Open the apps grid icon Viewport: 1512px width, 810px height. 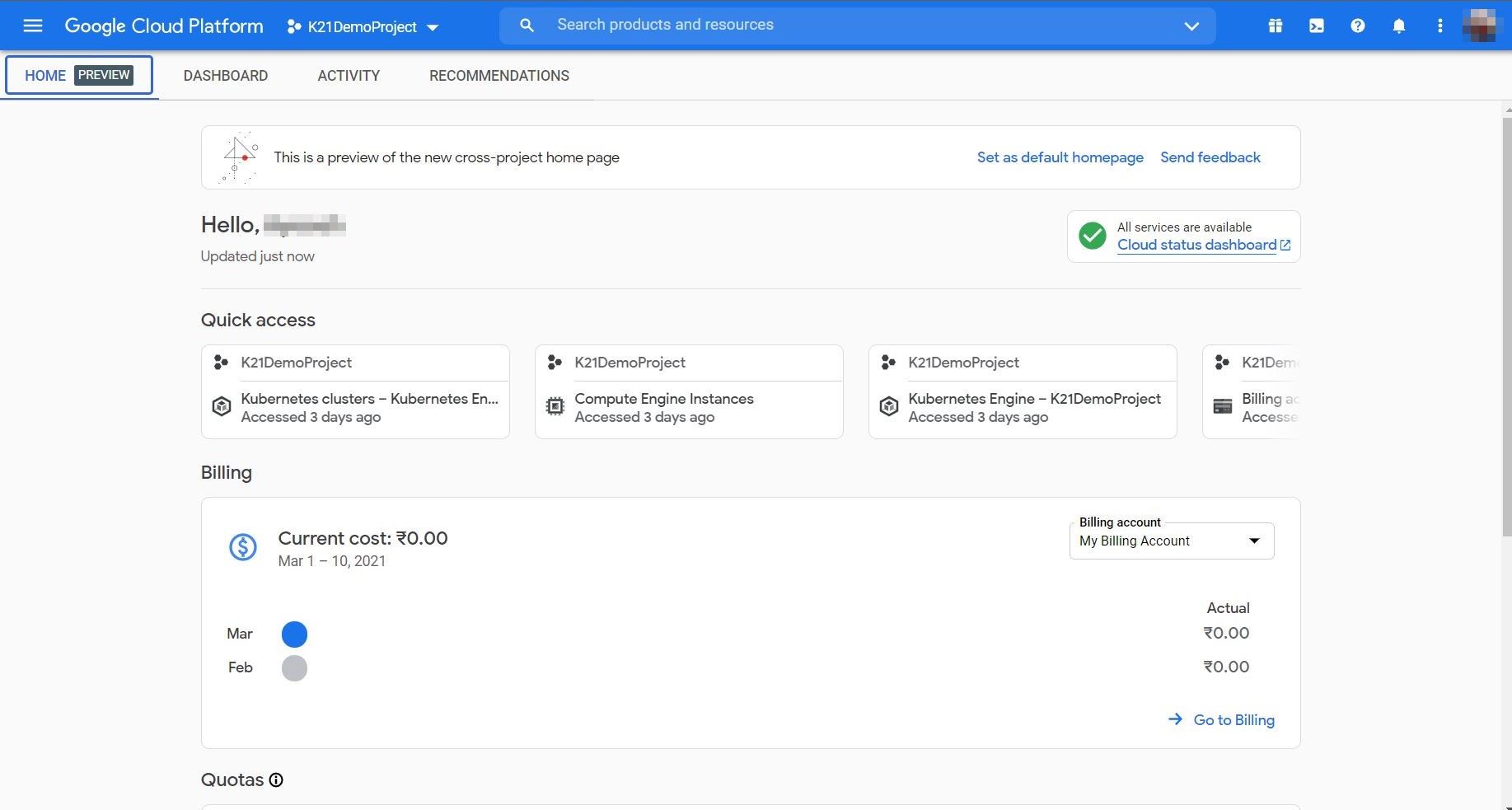(1275, 26)
